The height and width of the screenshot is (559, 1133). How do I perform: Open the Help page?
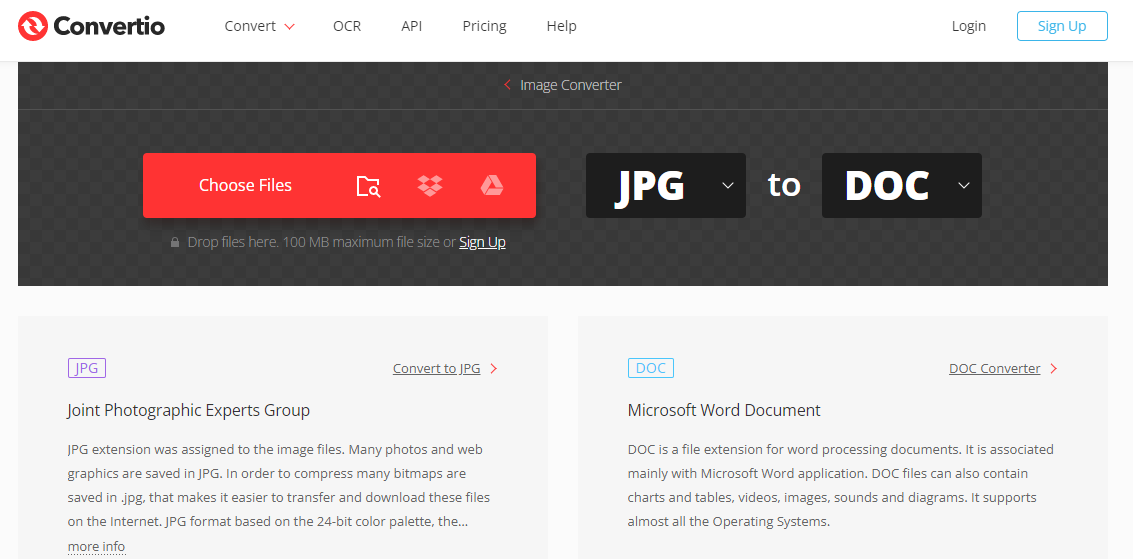coord(561,27)
